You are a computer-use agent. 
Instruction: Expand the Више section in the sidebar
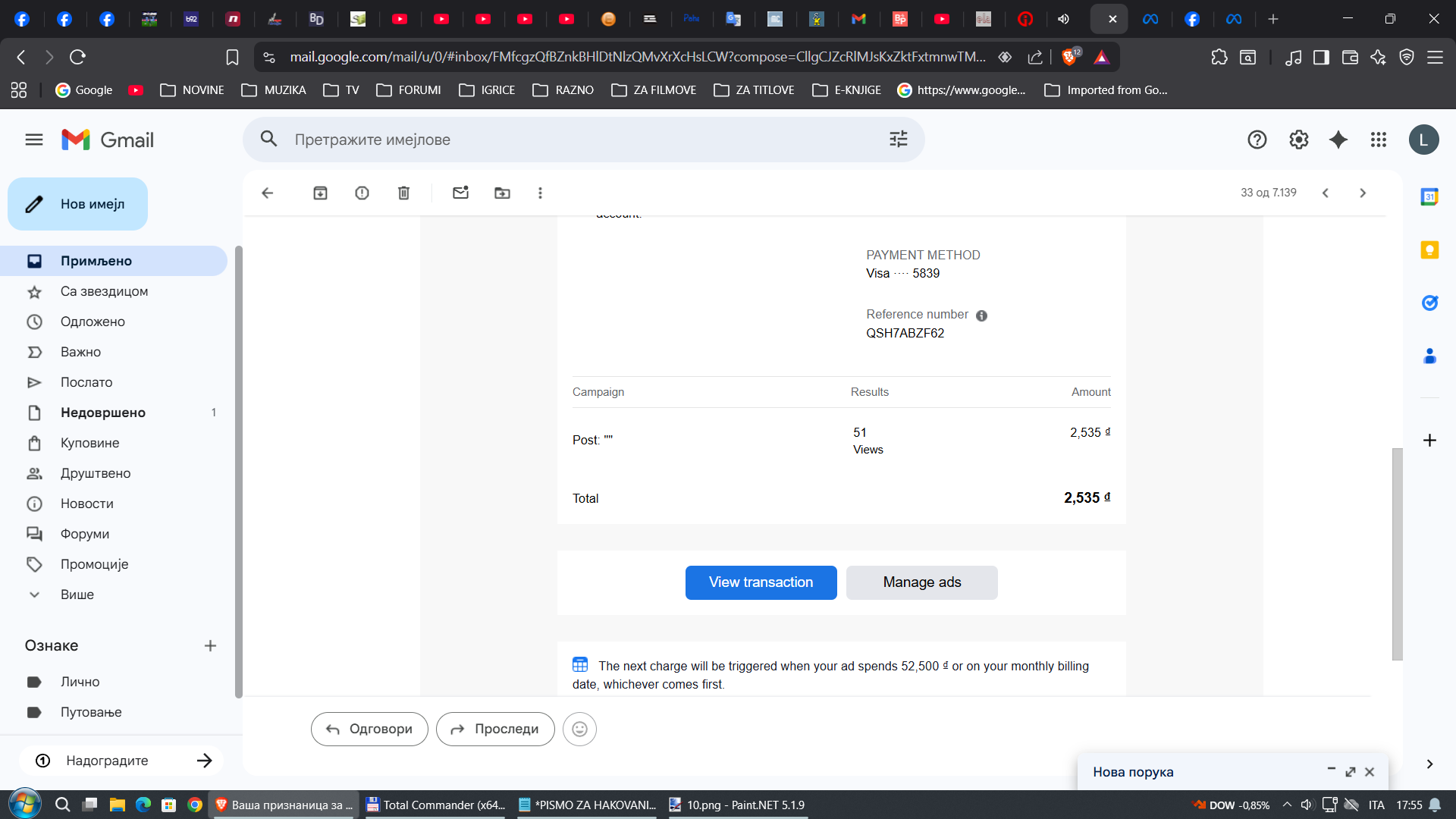77,595
